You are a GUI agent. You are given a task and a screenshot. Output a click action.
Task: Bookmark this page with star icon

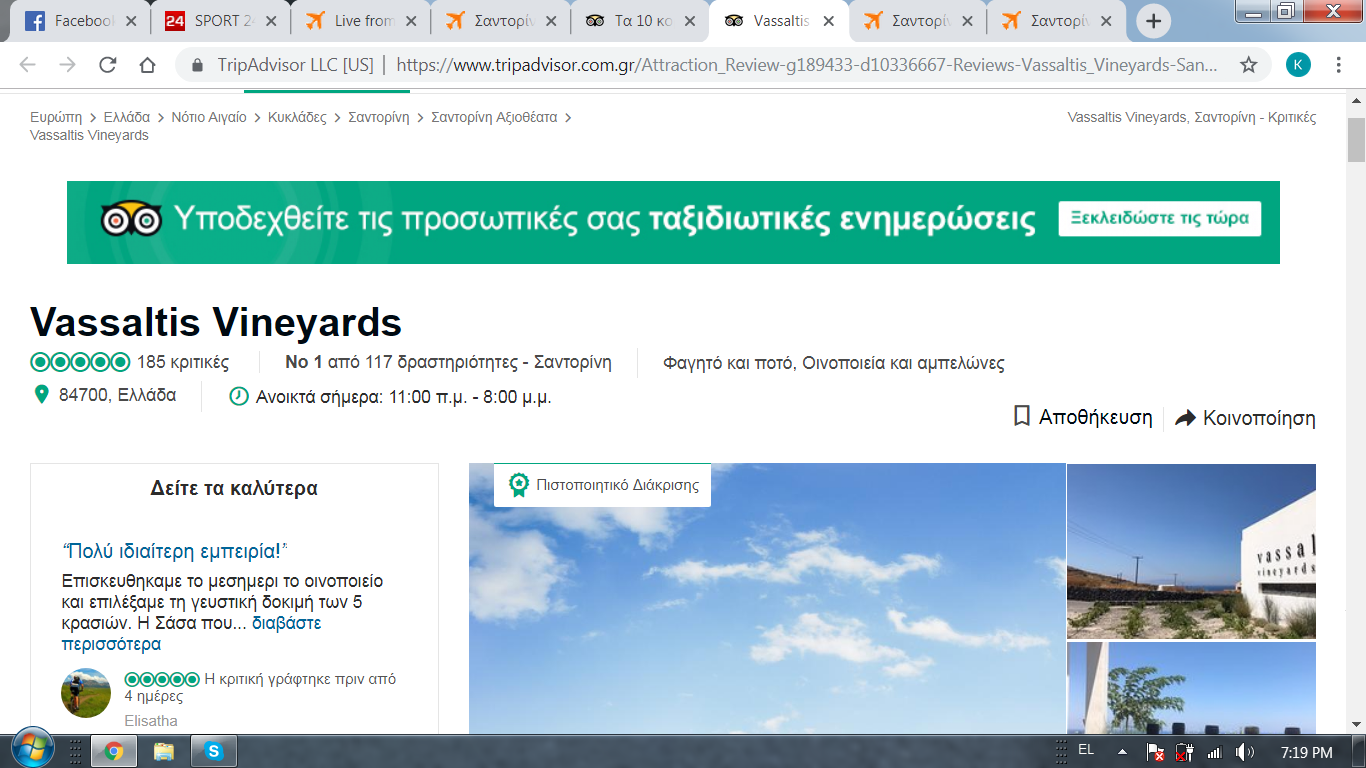1248,65
